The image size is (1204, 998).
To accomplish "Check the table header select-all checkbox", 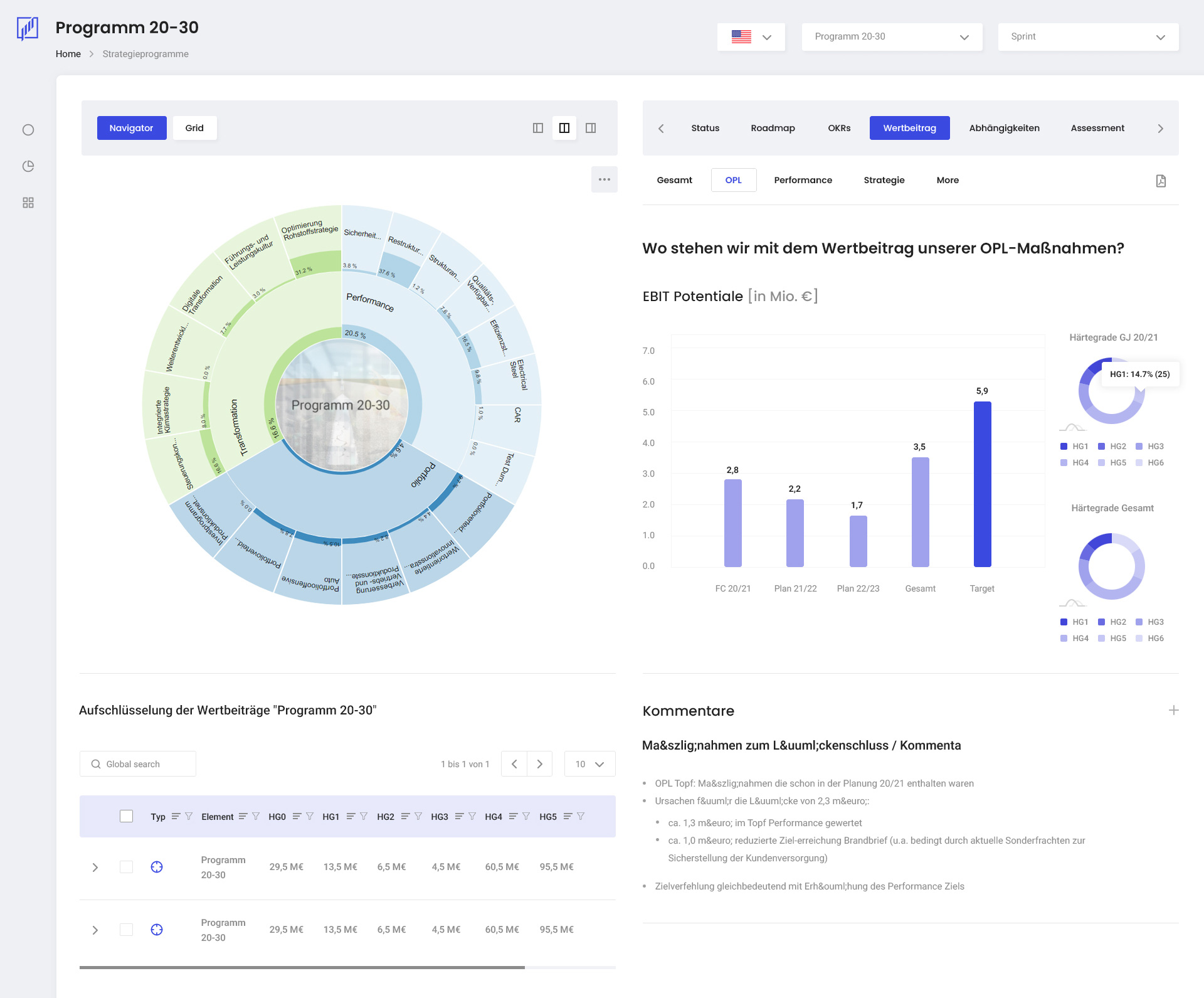I will 126,816.
